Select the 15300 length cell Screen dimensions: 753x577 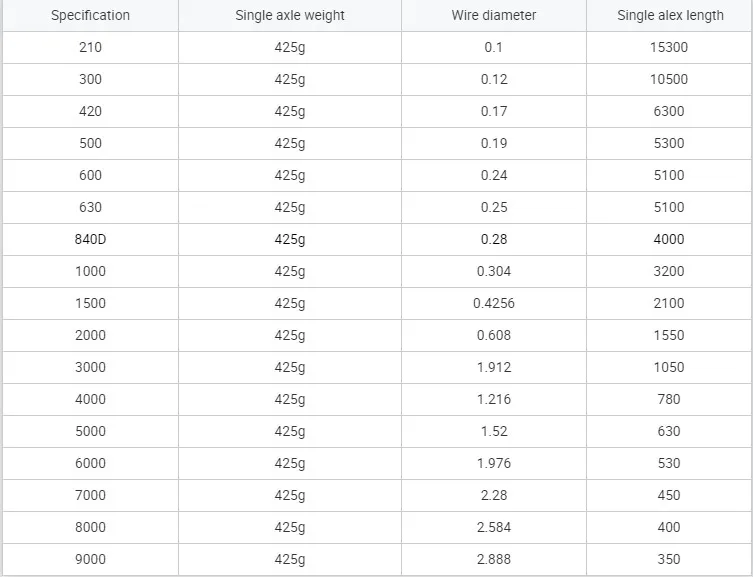tap(669, 47)
